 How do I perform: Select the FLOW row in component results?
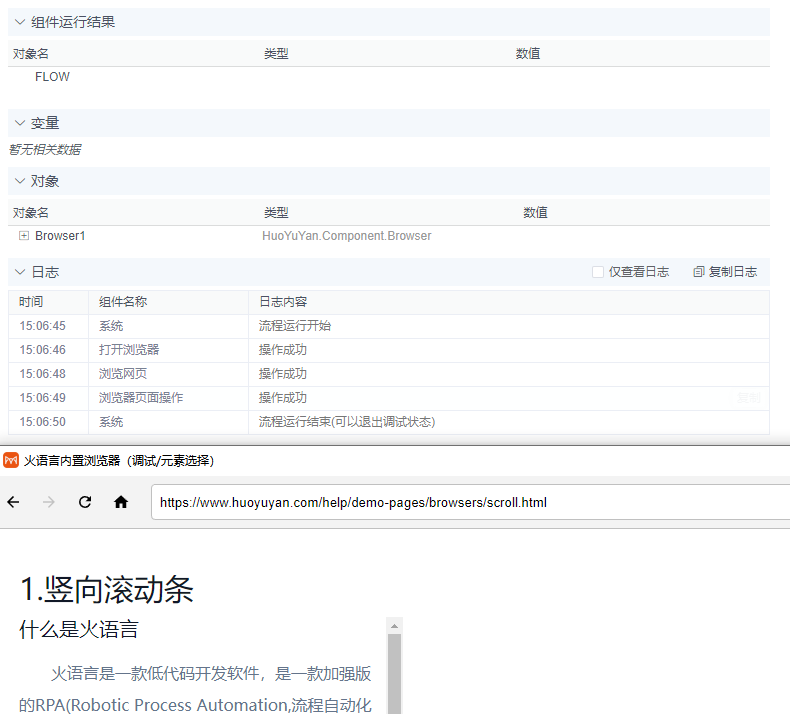click(x=388, y=77)
